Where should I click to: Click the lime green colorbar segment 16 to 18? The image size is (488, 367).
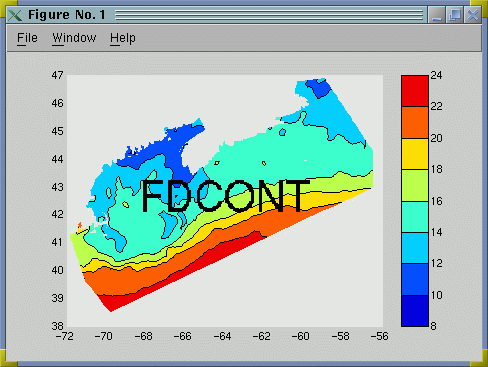pyautogui.click(x=415, y=185)
